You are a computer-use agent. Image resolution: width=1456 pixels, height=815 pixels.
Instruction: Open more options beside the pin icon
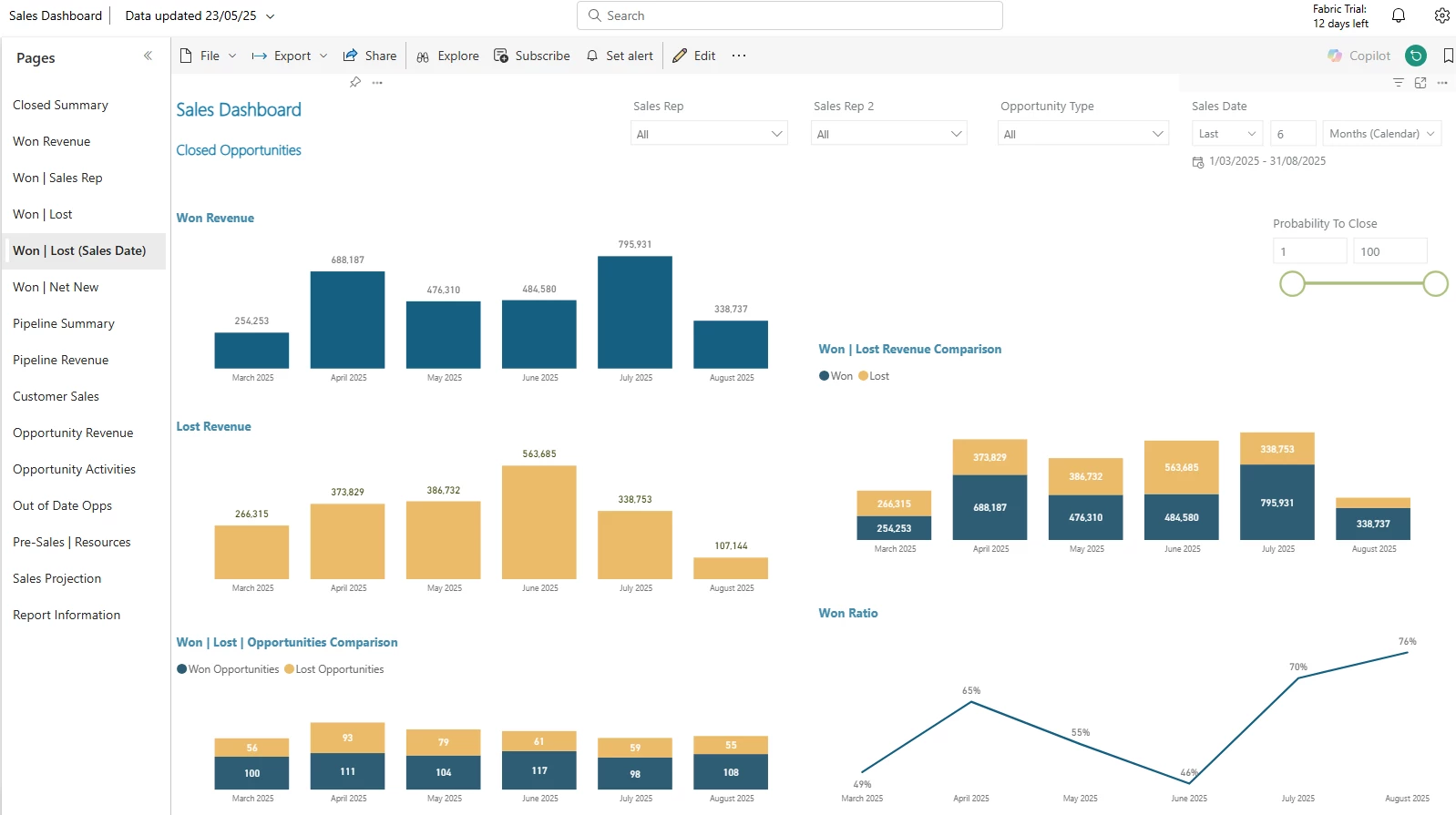(377, 82)
